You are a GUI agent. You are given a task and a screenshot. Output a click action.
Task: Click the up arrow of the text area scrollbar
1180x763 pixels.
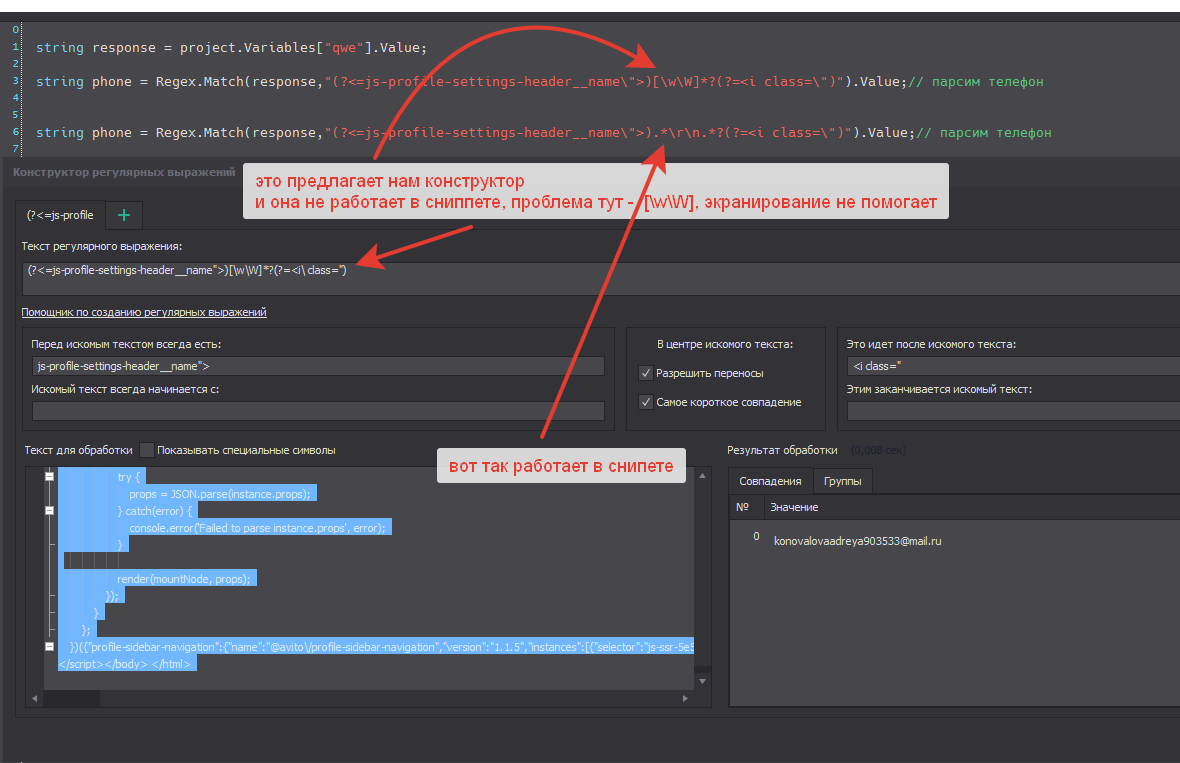(x=702, y=476)
